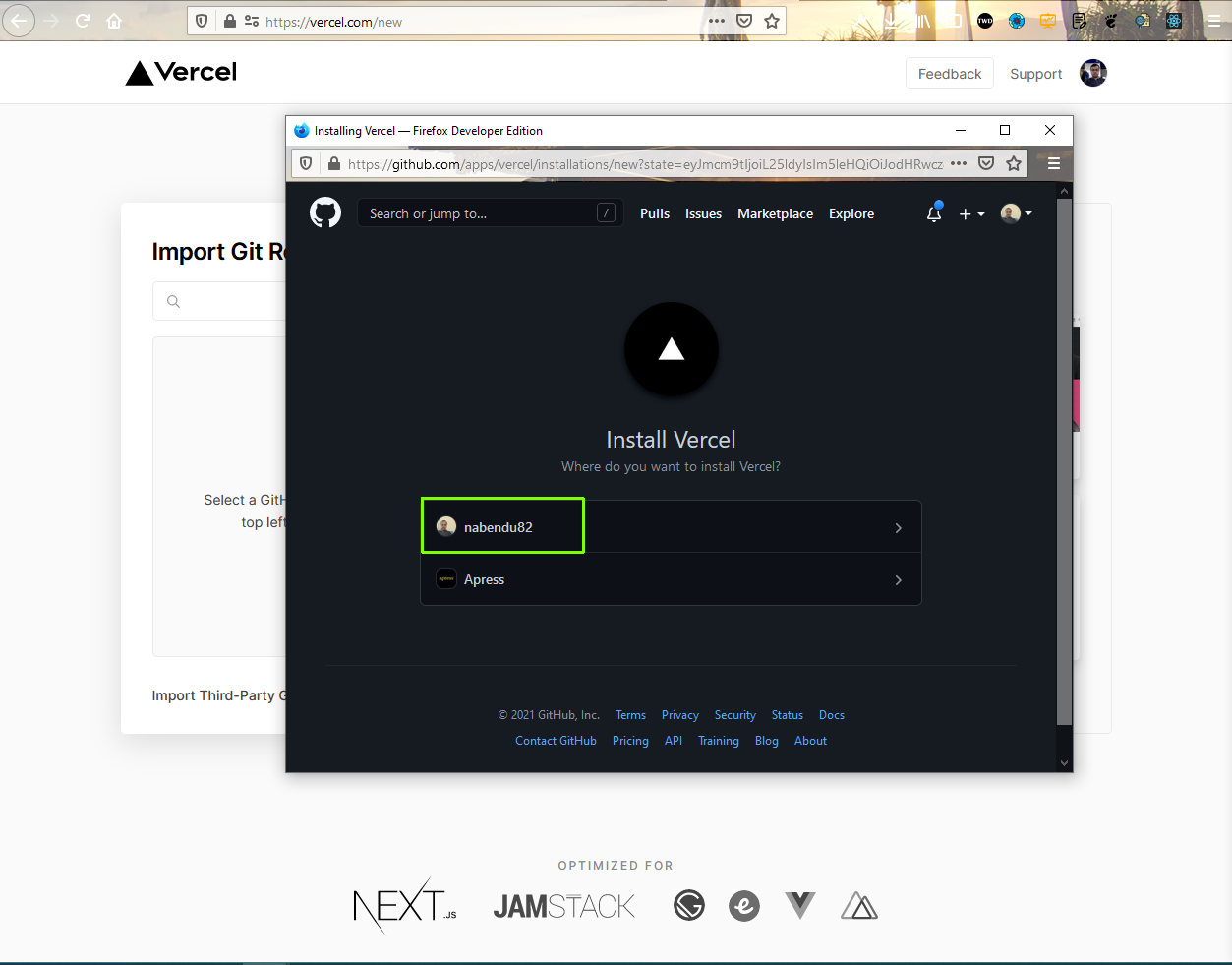Open Explore in GitHub navigation

851,213
